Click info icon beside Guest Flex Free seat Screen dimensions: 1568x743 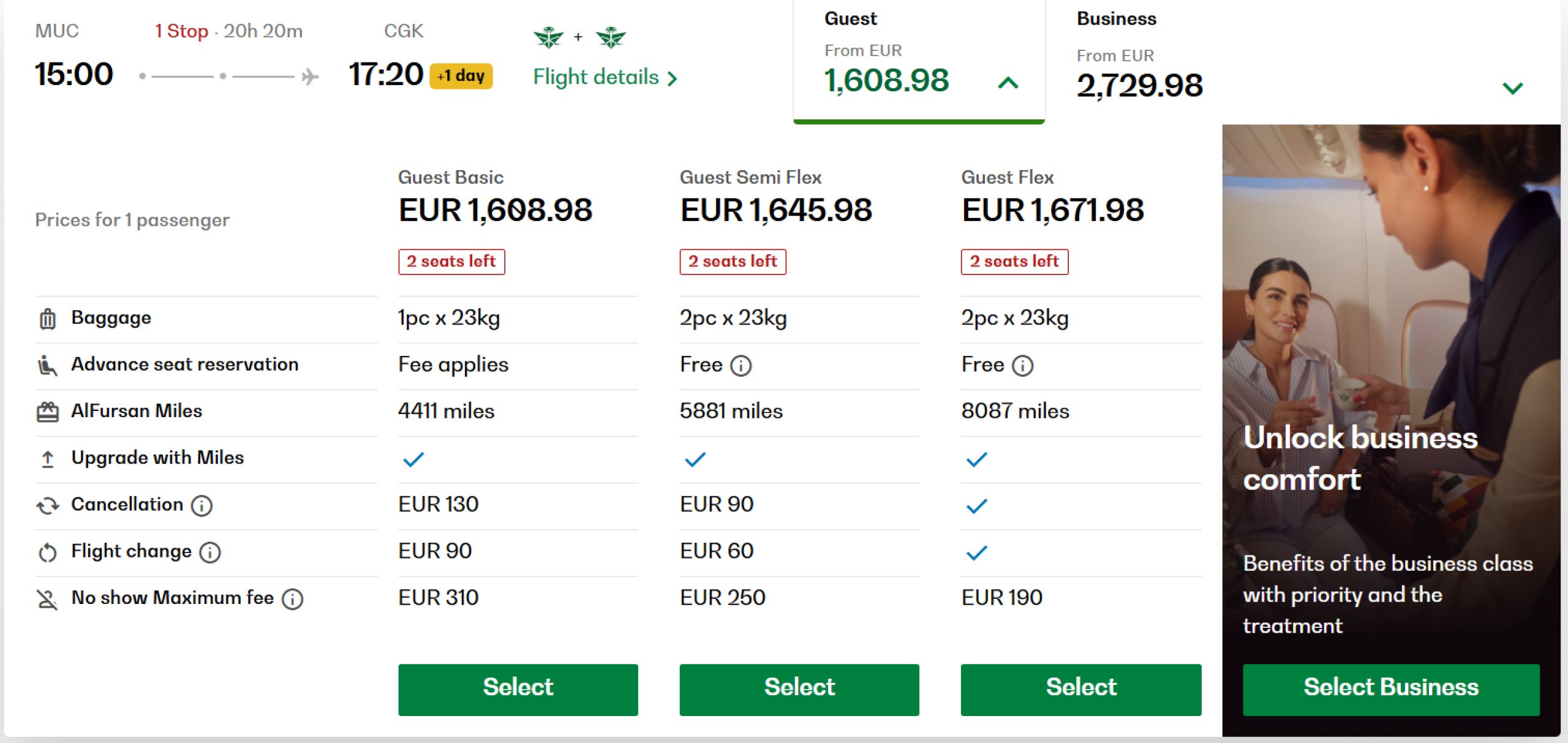click(x=1022, y=366)
